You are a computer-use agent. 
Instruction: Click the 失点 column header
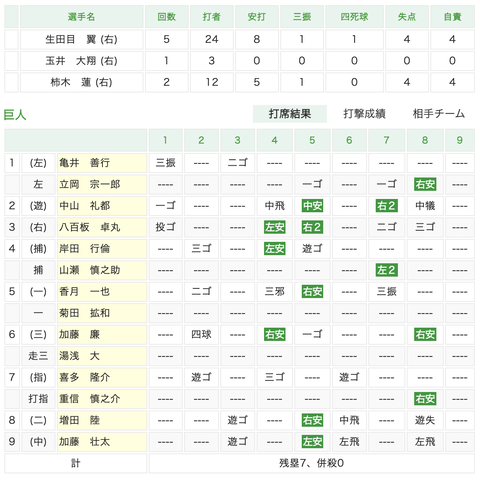tap(407, 17)
